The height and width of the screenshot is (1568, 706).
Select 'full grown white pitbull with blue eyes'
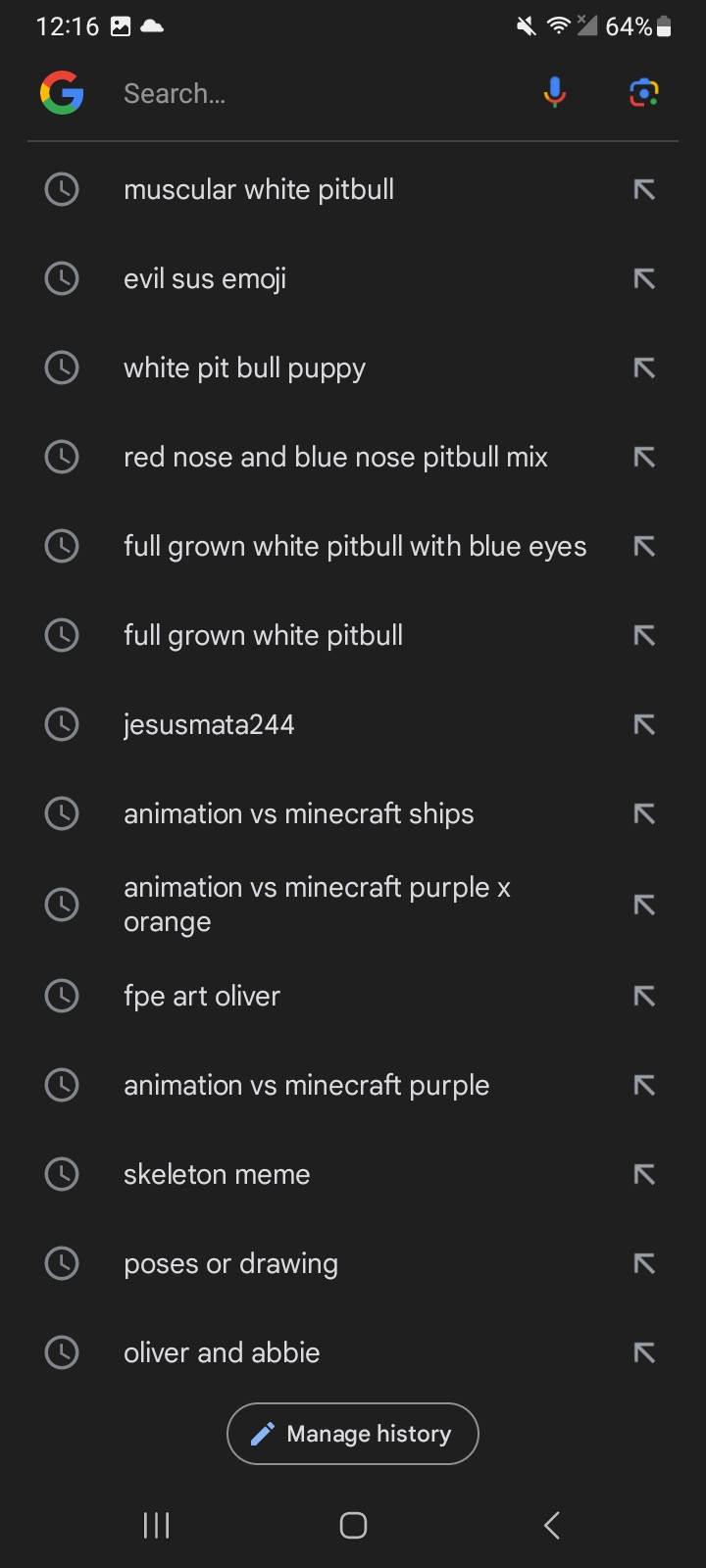tap(355, 547)
